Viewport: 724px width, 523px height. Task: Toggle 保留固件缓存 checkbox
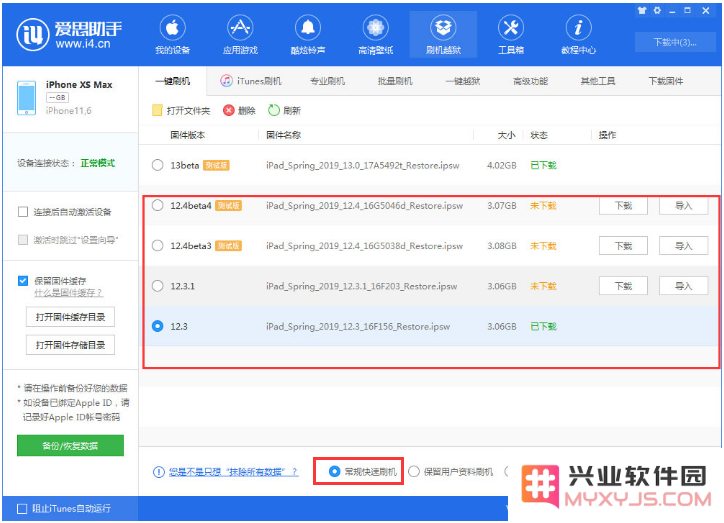[23, 281]
